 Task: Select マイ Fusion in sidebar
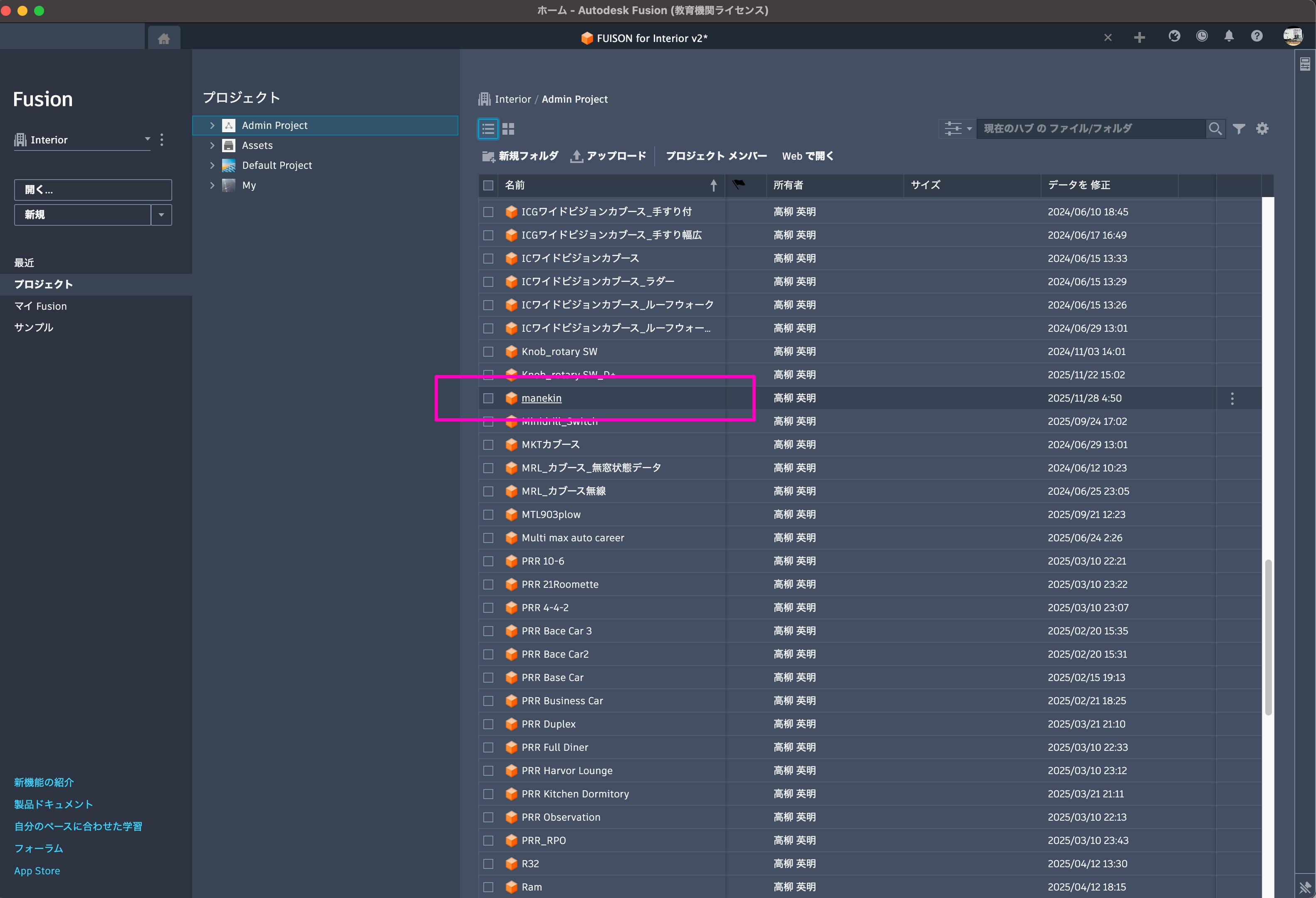click(40, 306)
